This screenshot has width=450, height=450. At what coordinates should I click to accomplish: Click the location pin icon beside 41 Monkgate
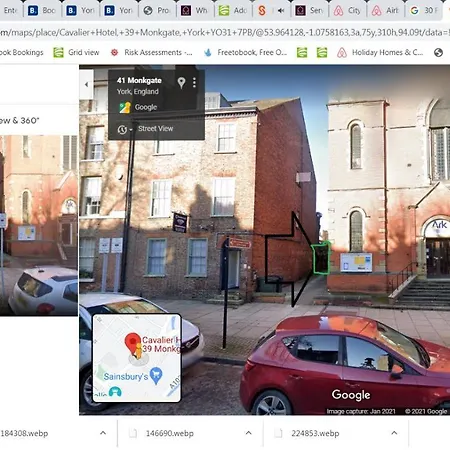181,82
